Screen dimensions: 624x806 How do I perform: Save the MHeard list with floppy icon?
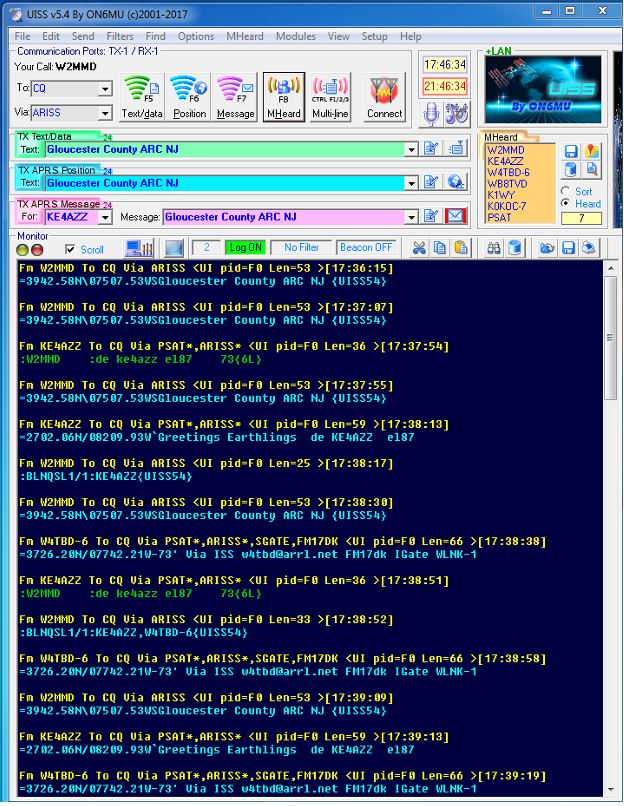pyautogui.click(x=571, y=151)
